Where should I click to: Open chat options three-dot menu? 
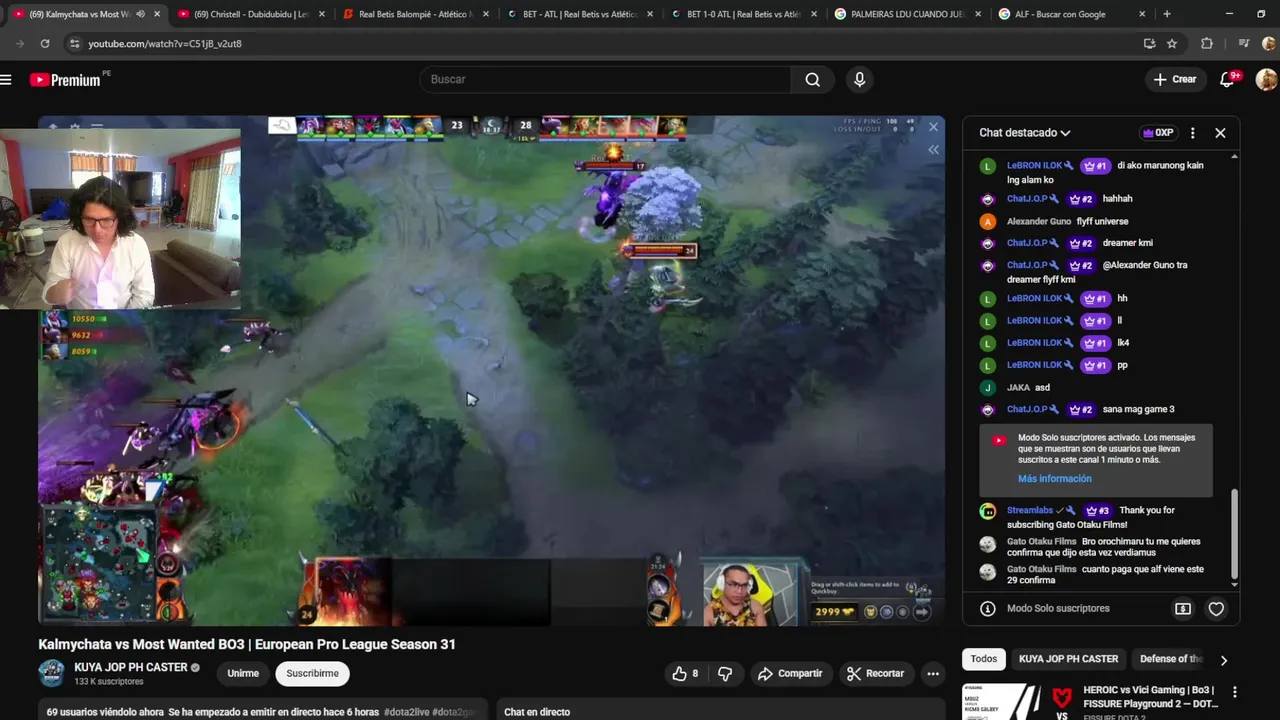(x=1192, y=133)
